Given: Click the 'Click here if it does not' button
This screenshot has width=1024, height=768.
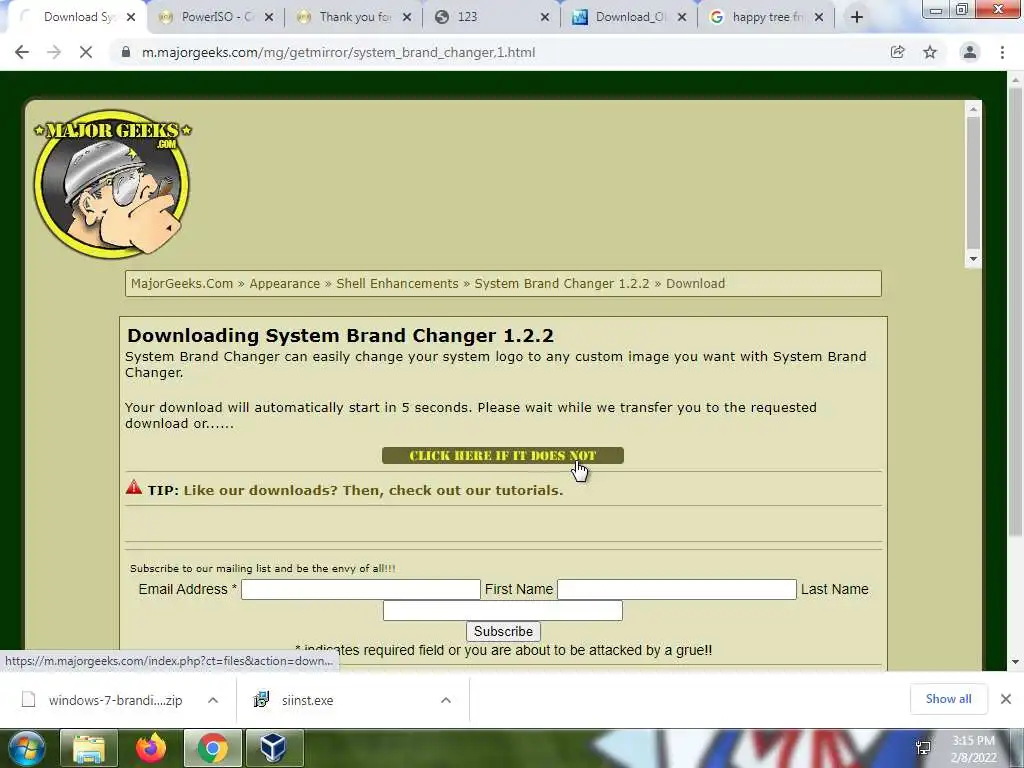Looking at the screenshot, I should pos(503,456).
